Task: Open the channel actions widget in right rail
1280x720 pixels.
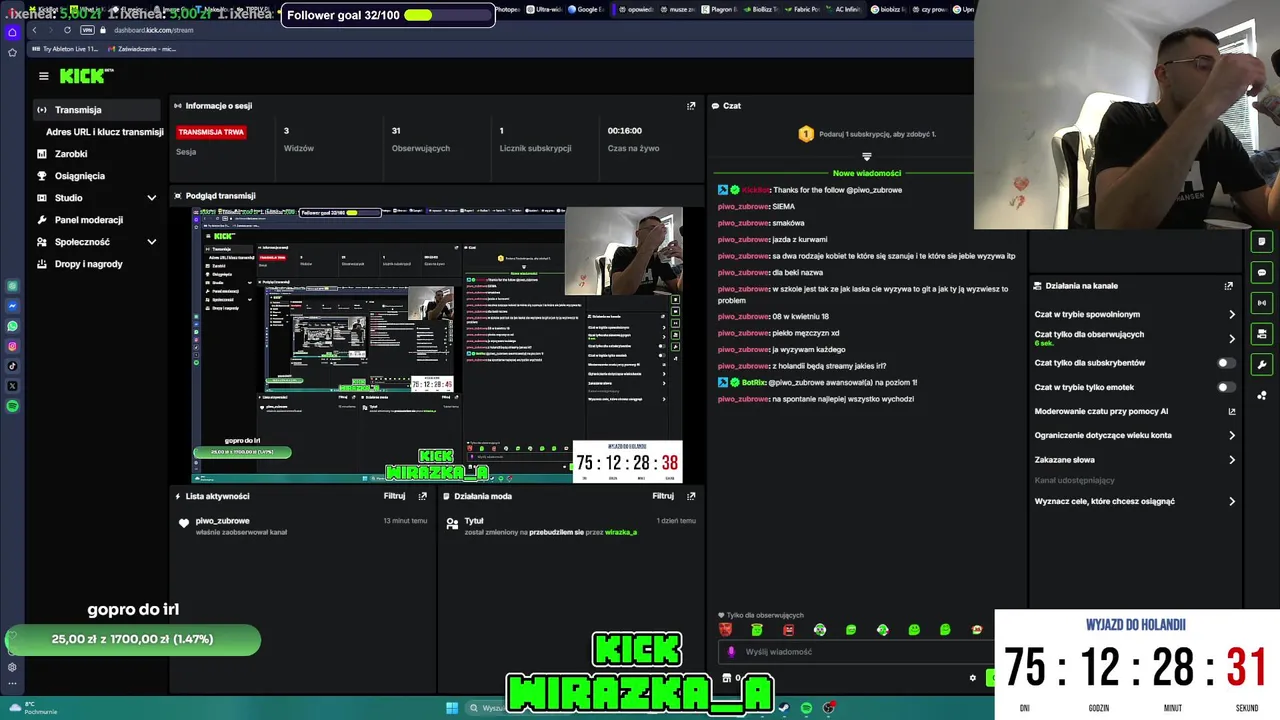Action: tap(1262, 334)
